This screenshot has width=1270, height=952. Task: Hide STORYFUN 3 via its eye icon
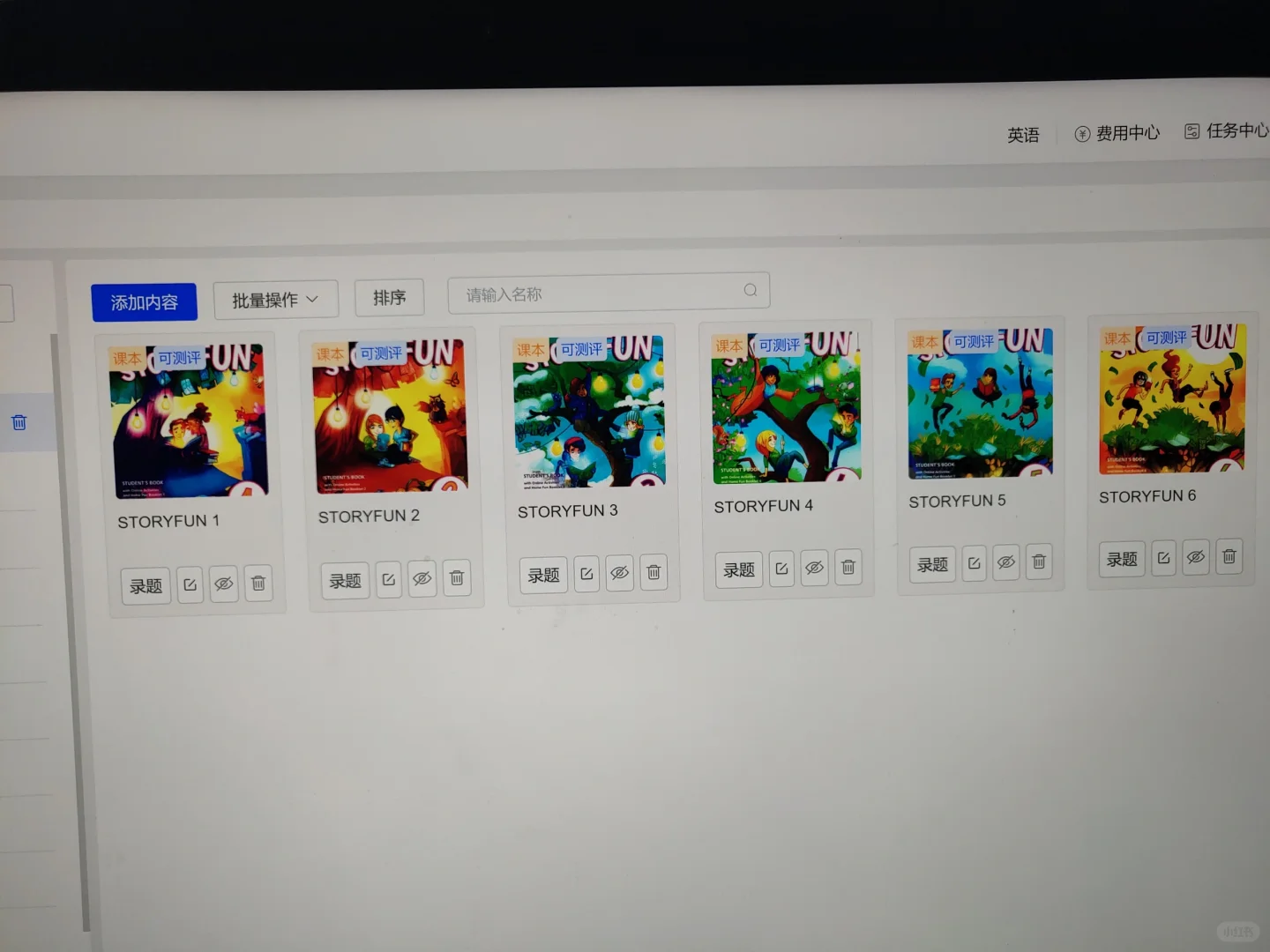click(x=620, y=573)
